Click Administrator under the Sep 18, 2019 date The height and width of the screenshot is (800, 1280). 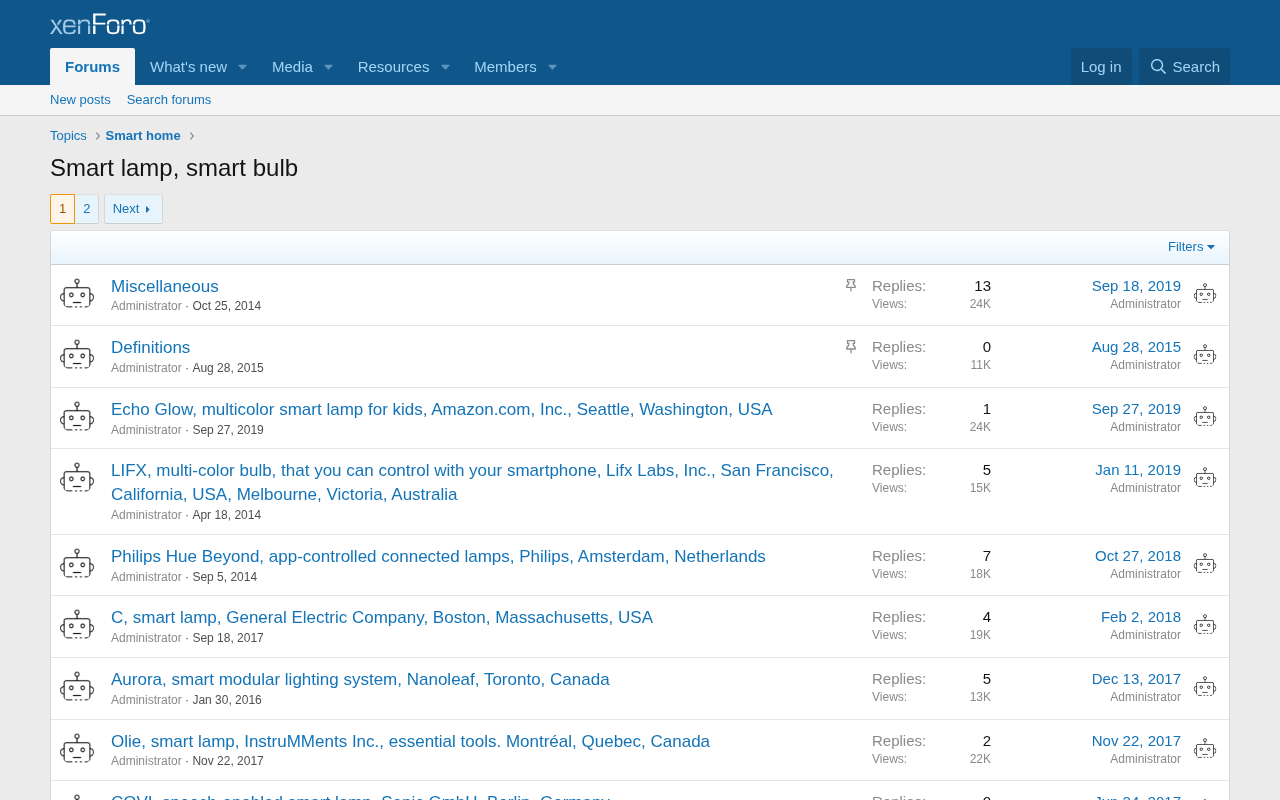1145,304
